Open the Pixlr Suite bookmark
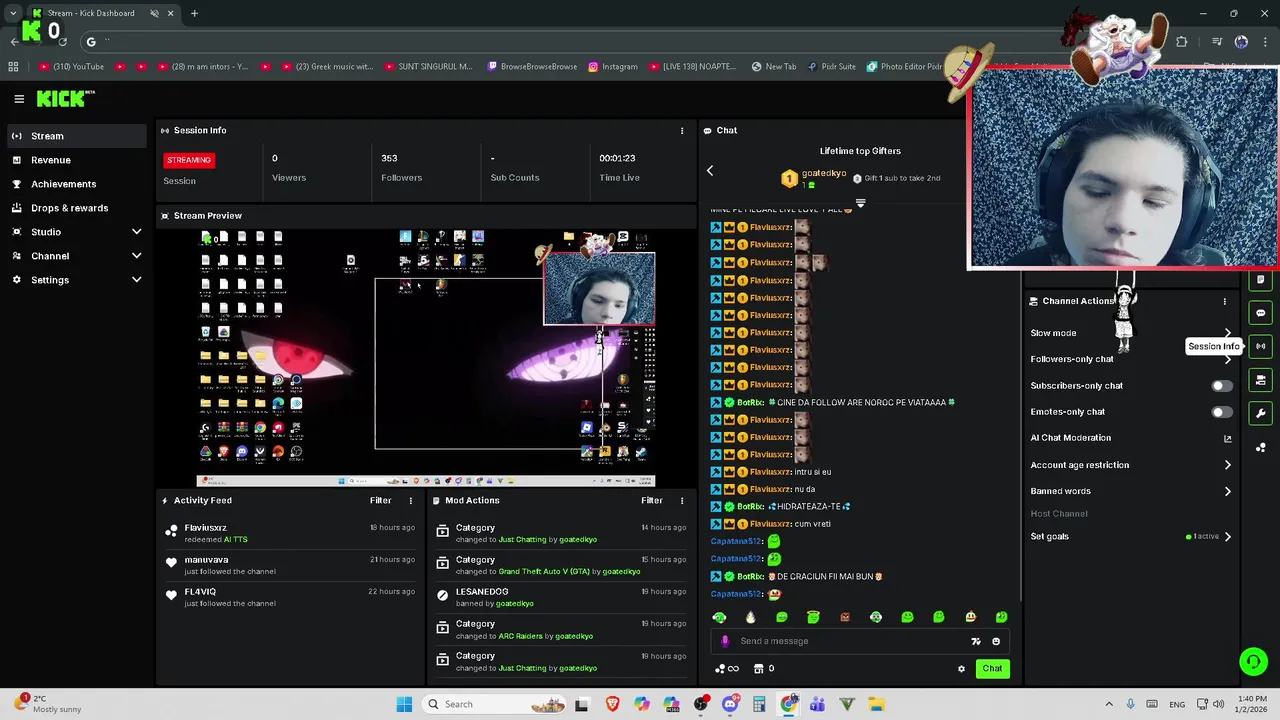This screenshot has width=1280, height=720. [831, 67]
